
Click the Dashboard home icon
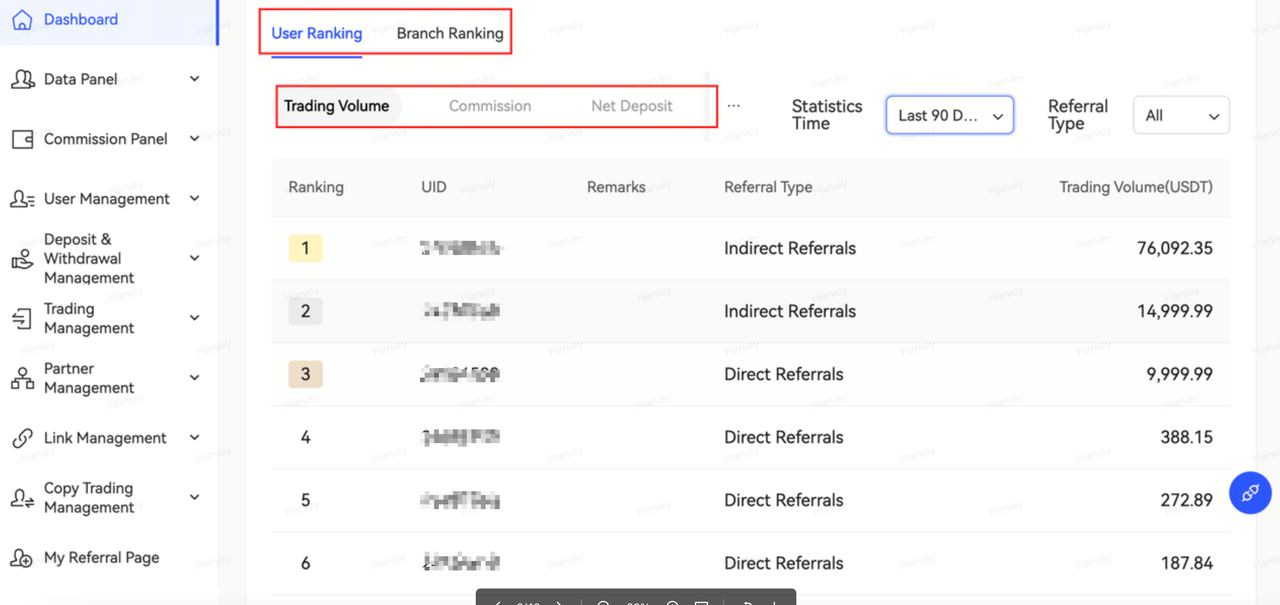(22, 20)
